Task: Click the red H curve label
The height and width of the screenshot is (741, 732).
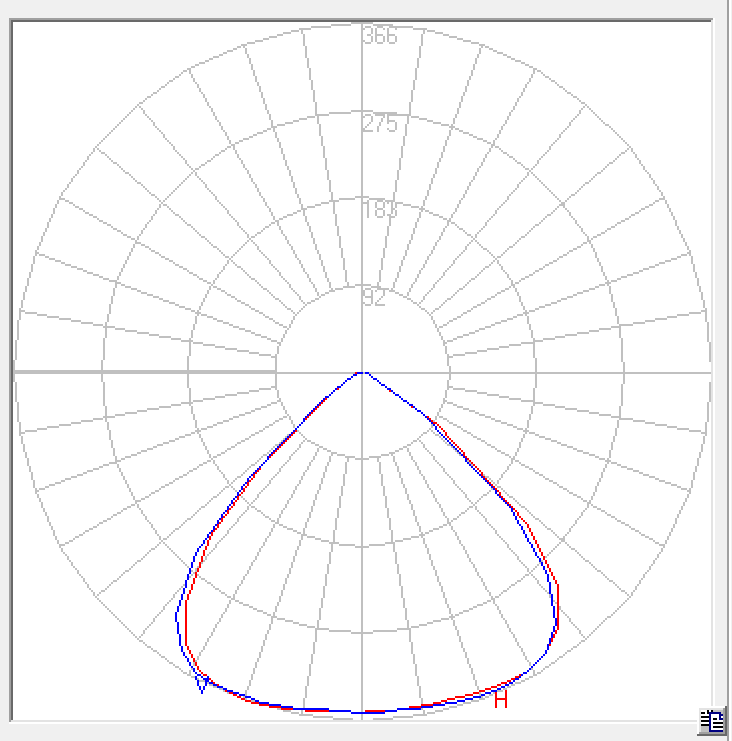Action: (501, 700)
